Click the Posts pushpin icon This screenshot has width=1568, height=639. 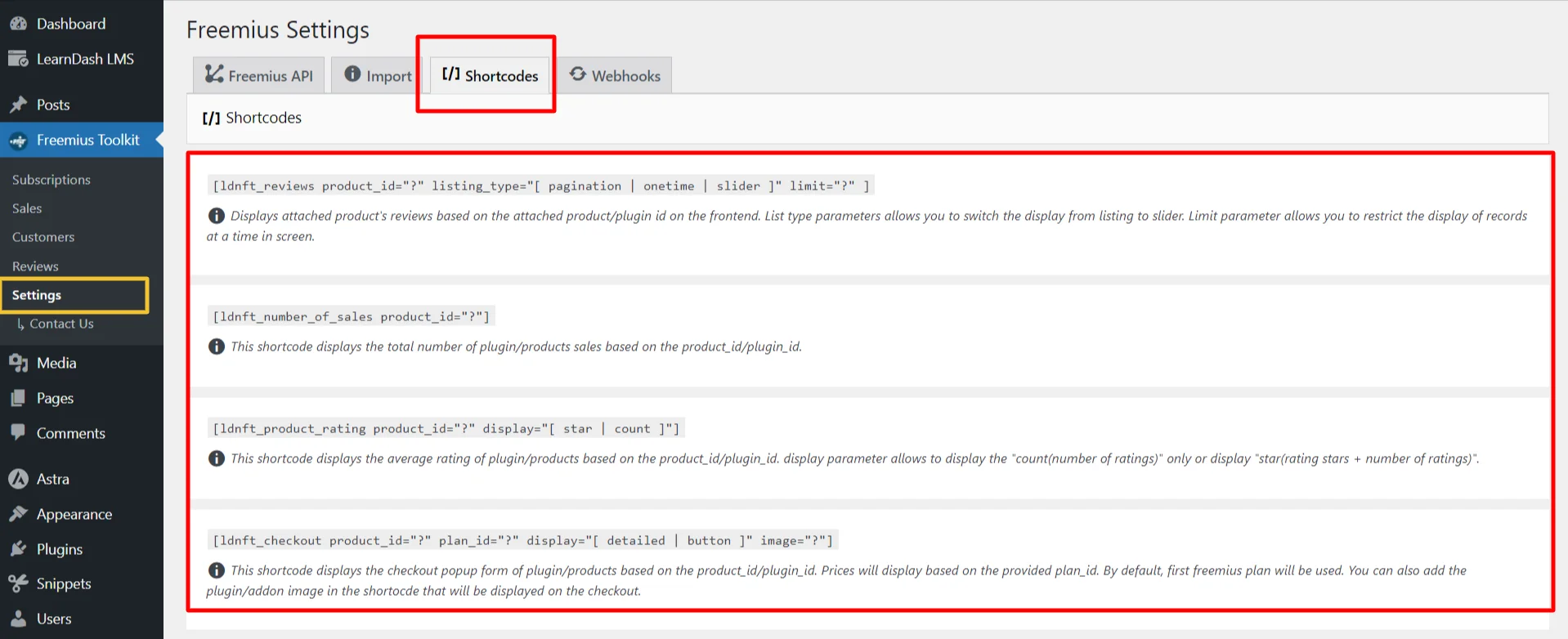coord(18,105)
